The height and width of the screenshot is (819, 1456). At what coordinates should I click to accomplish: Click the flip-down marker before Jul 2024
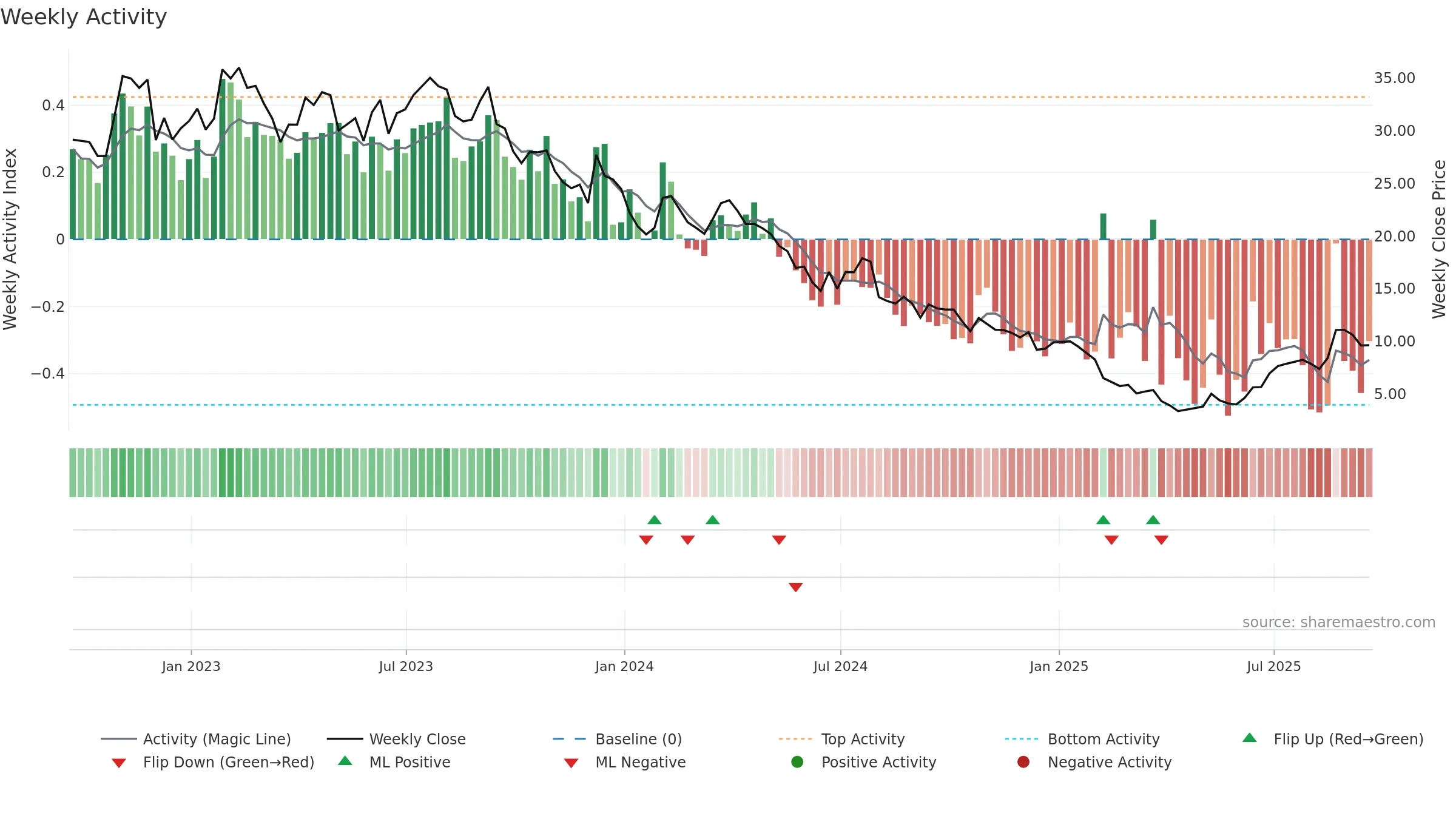(780, 540)
